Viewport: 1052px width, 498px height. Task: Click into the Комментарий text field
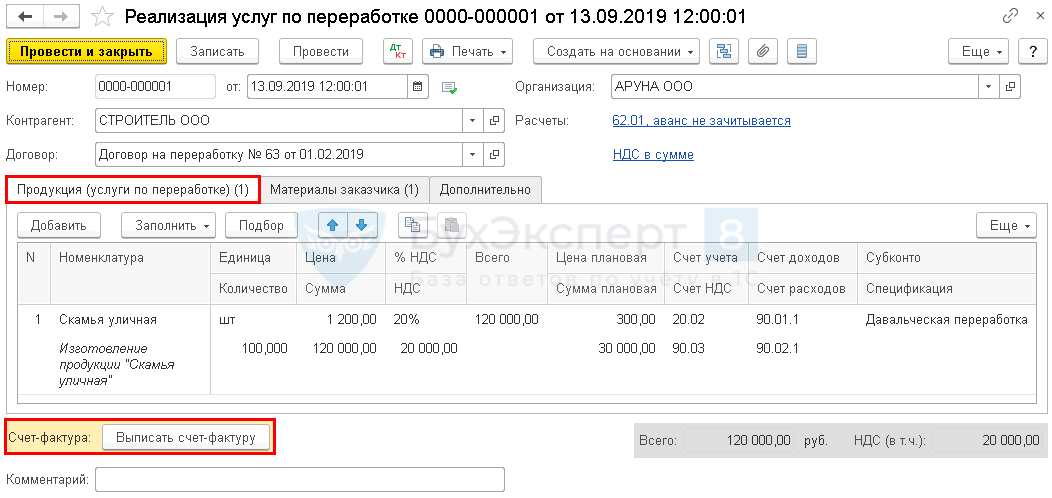pos(299,480)
